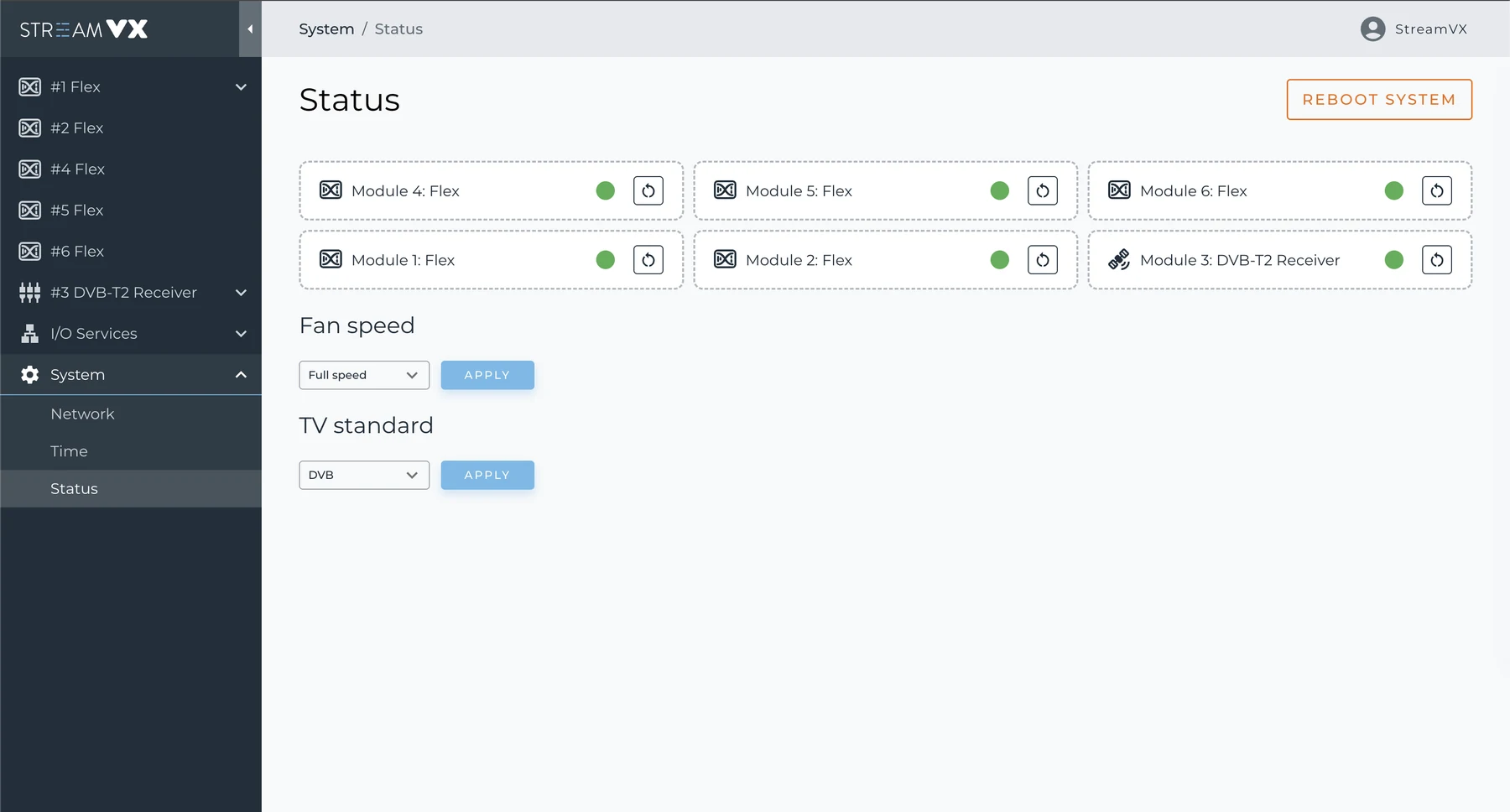Click the Reboot System button
Image resolution: width=1510 pixels, height=812 pixels.
(x=1379, y=99)
